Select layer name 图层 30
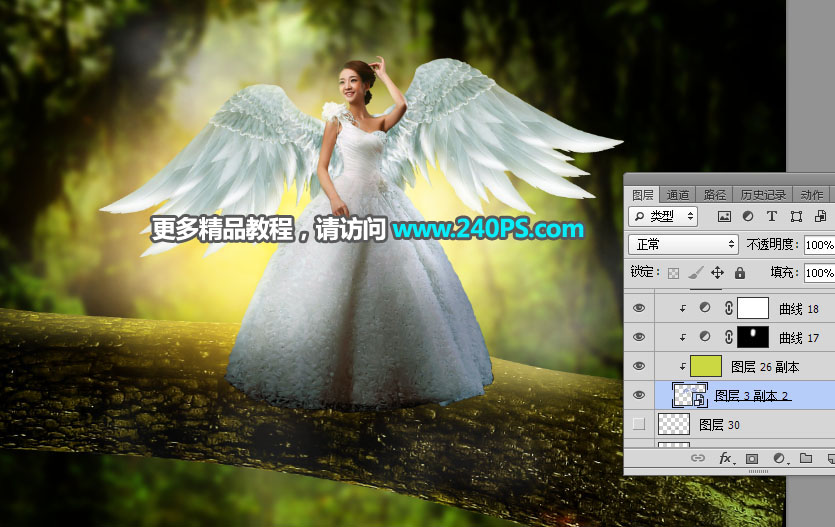 (719, 425)
